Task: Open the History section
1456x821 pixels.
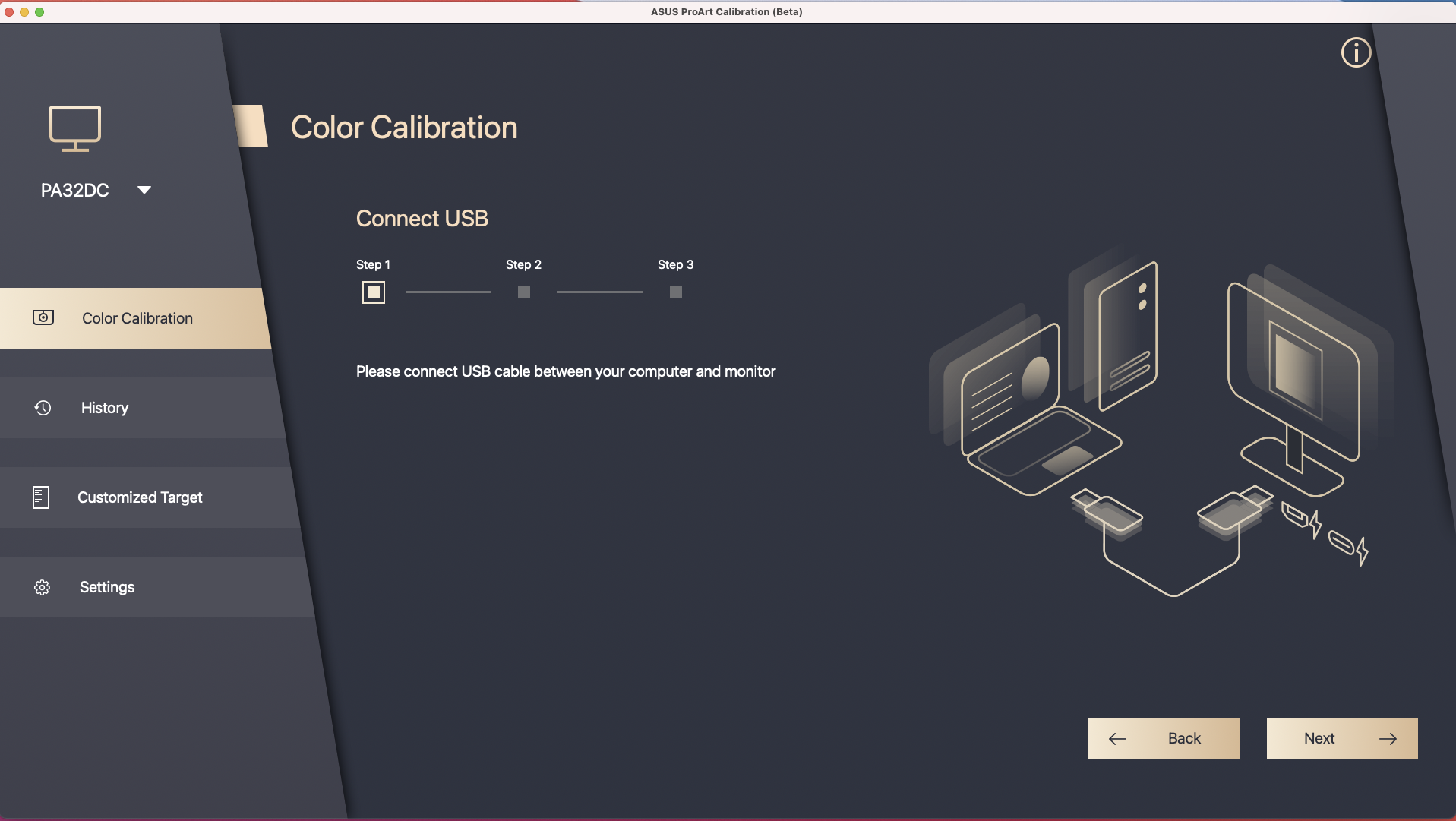Action: (141, 408)
